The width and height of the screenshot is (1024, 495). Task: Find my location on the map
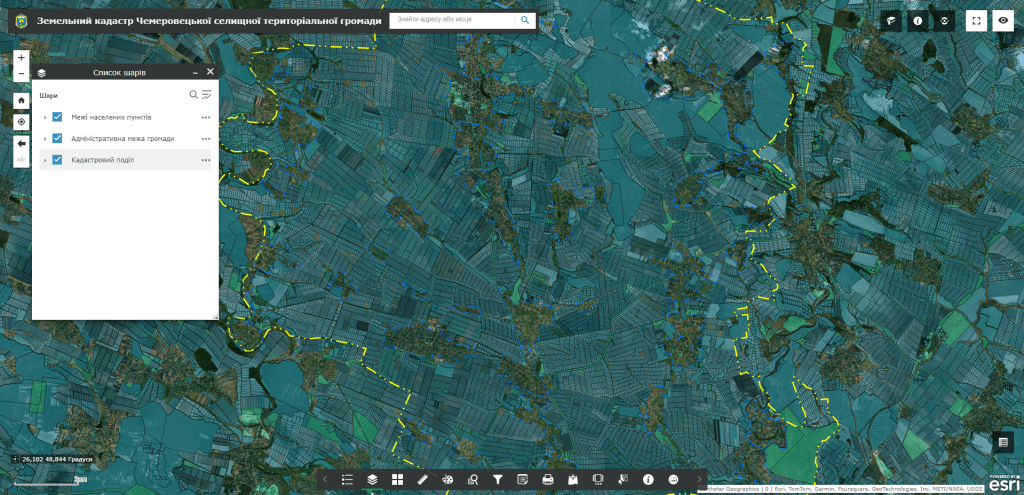point(22,121)
